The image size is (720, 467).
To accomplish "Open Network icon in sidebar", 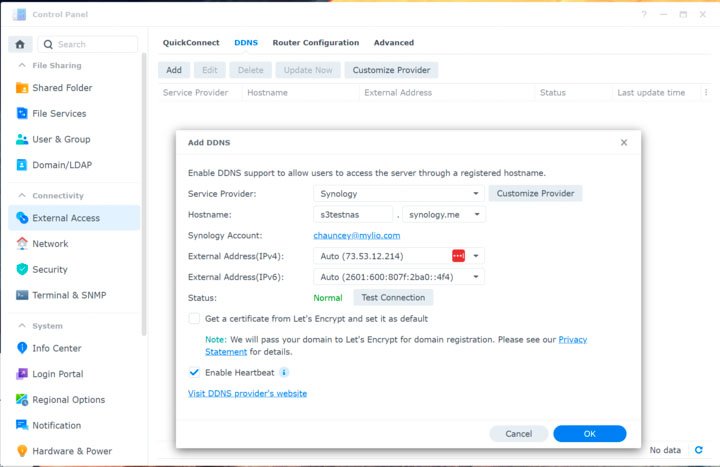I will click(22, 244).
